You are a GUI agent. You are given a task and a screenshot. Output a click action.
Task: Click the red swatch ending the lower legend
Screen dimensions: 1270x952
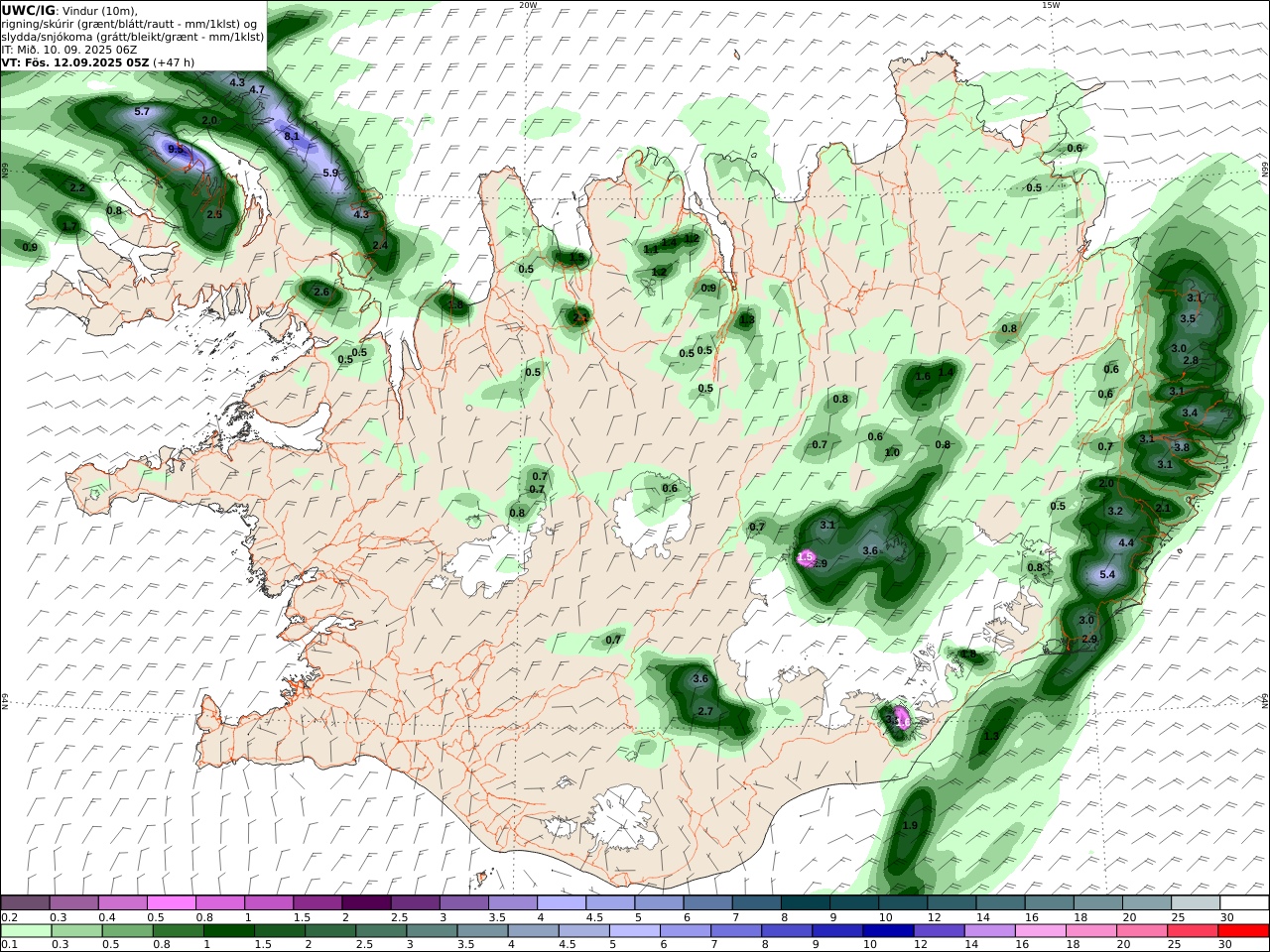pyautogui.click(x=1244, y=931)
